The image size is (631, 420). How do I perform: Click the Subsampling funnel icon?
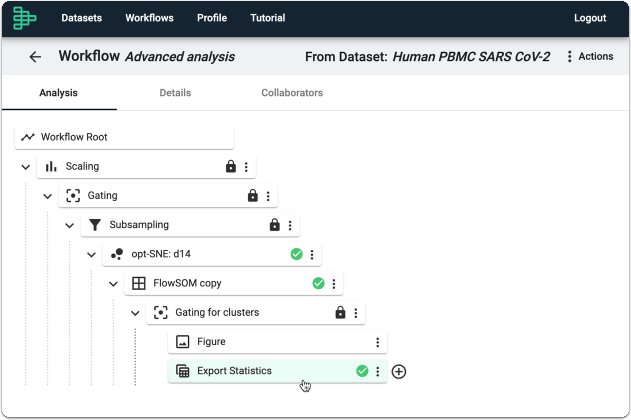pos(95,225)
